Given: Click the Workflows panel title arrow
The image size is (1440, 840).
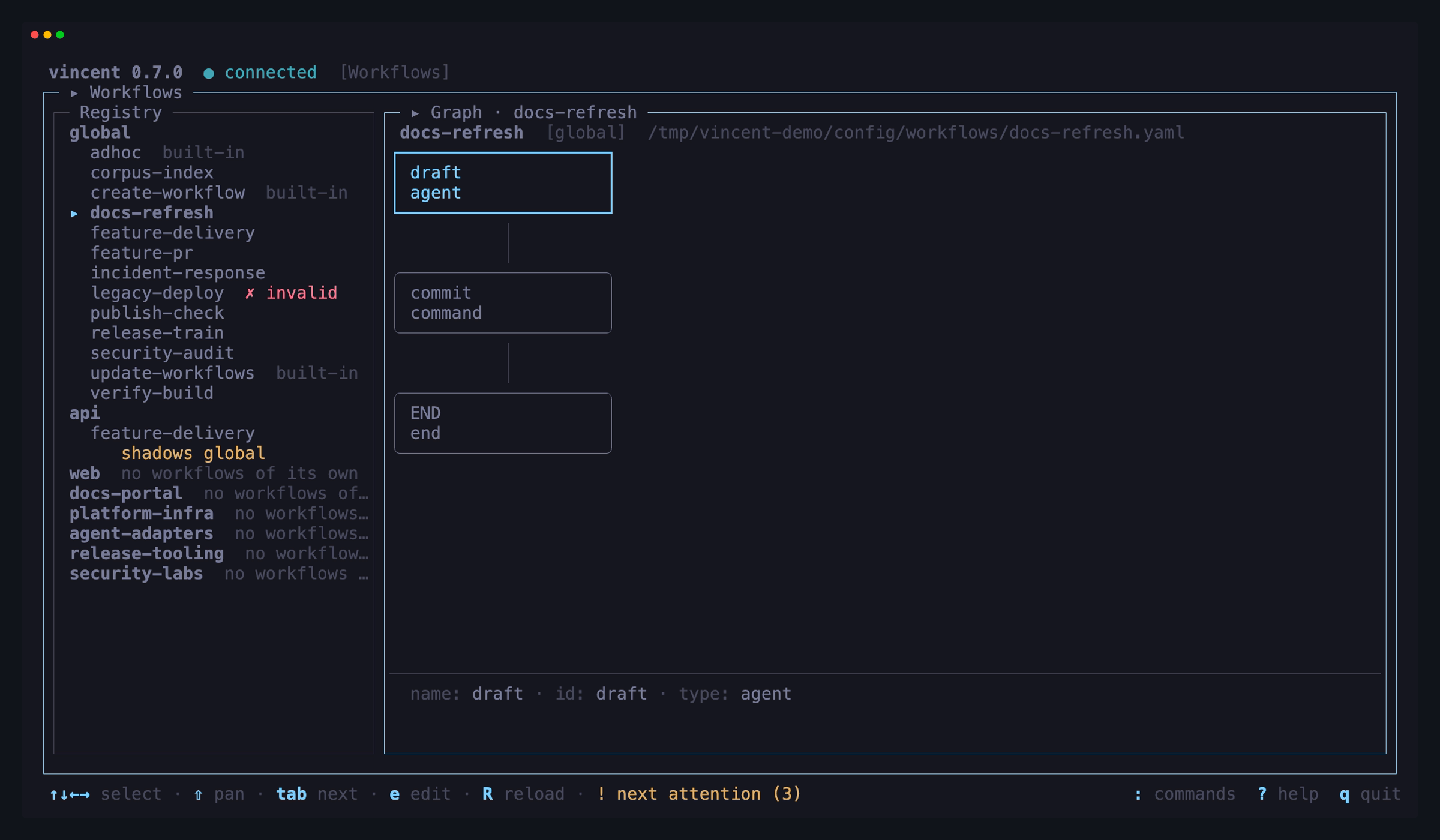Looking at the screenshot, I should (x=74, y=93).
